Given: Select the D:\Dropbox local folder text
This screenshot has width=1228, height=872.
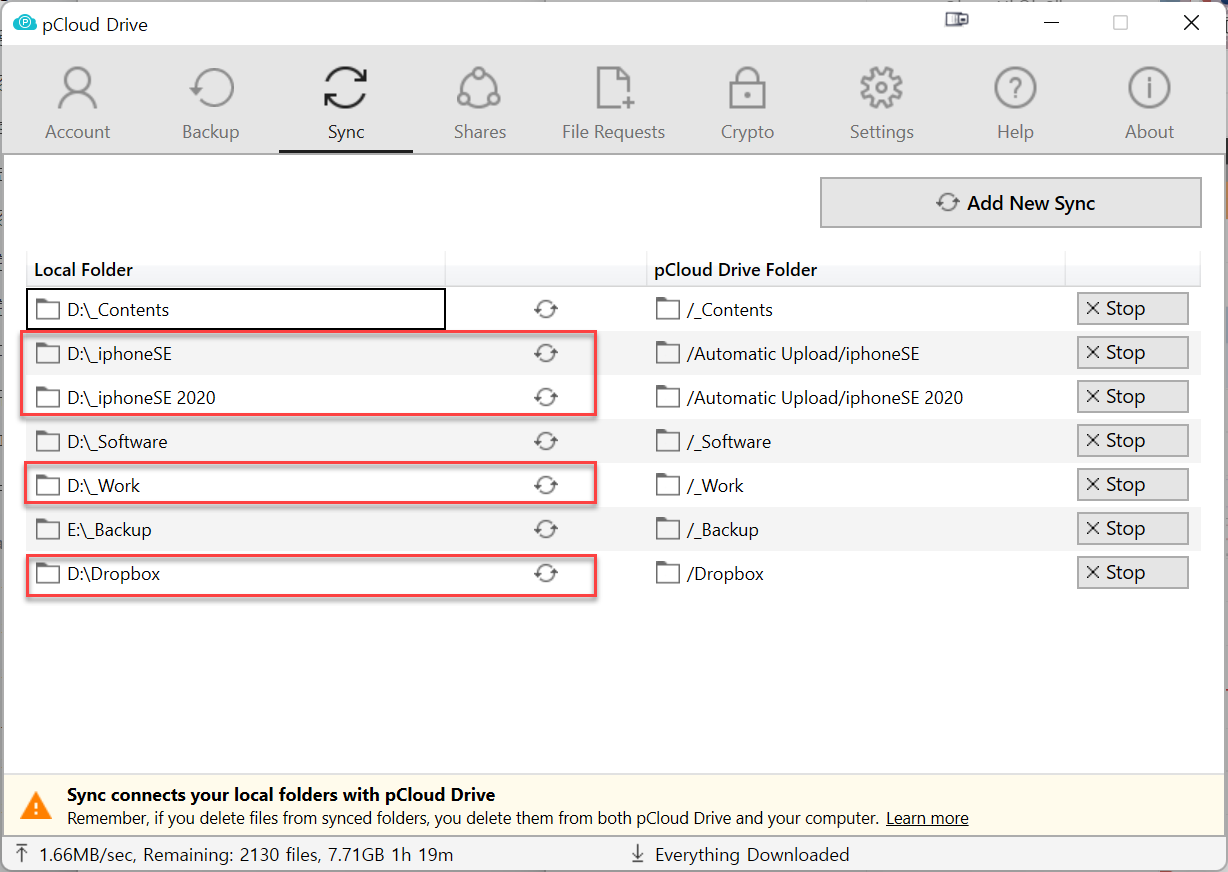Looking at the screenshot, I should [x=114, y=573].
